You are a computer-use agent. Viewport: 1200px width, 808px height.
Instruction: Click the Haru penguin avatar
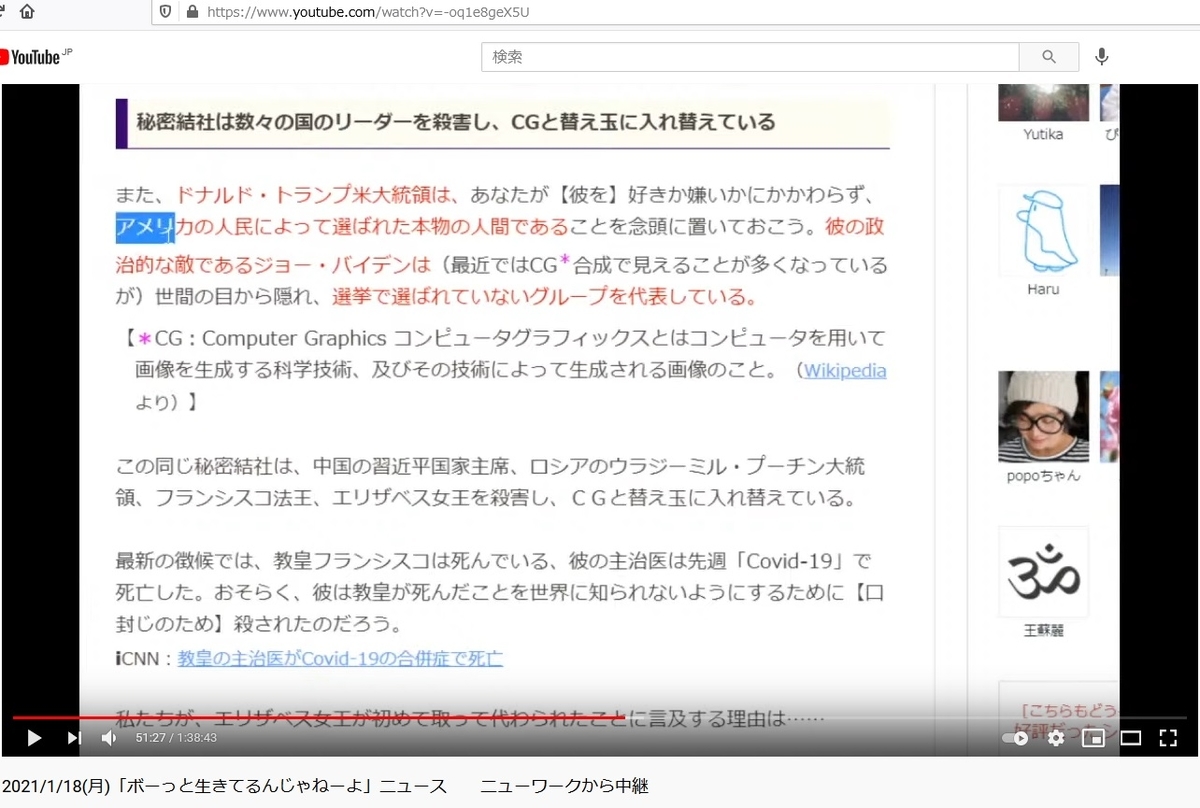[x=1043, y=231]
